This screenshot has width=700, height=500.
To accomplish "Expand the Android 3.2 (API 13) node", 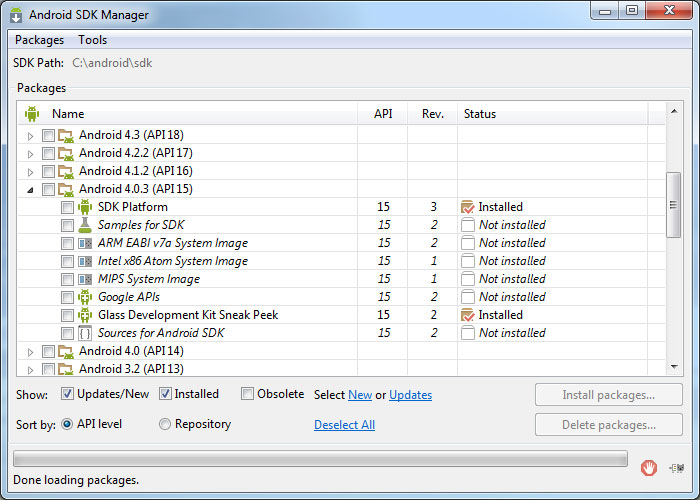I will [x=30, y=370].
